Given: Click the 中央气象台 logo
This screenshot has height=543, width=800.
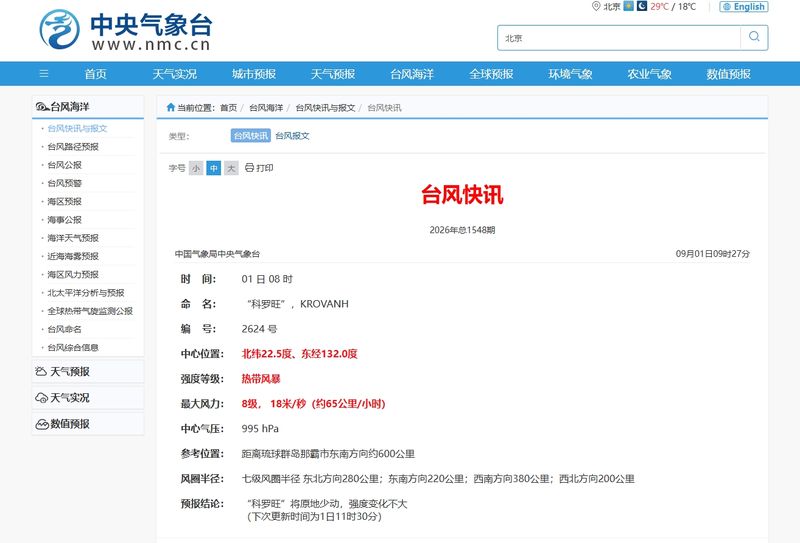Looking at the screenshot, I should click(126, 30).
